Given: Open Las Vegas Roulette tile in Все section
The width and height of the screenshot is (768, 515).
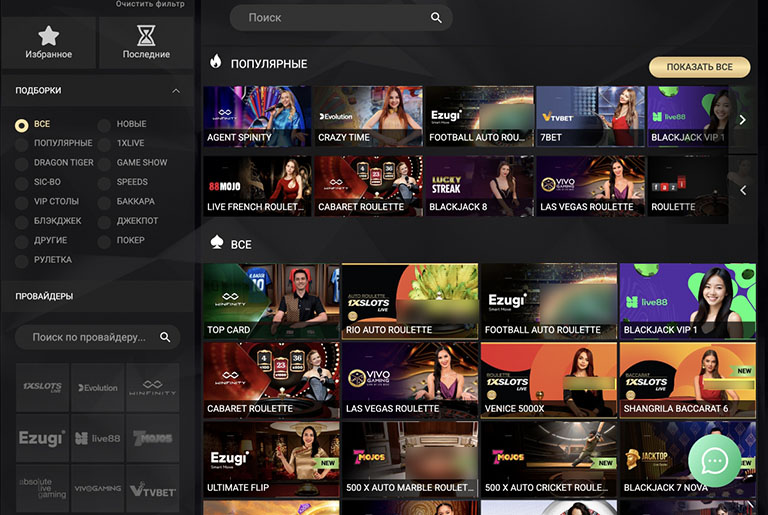Looking at the screenshot, I should tap(410, 380).
